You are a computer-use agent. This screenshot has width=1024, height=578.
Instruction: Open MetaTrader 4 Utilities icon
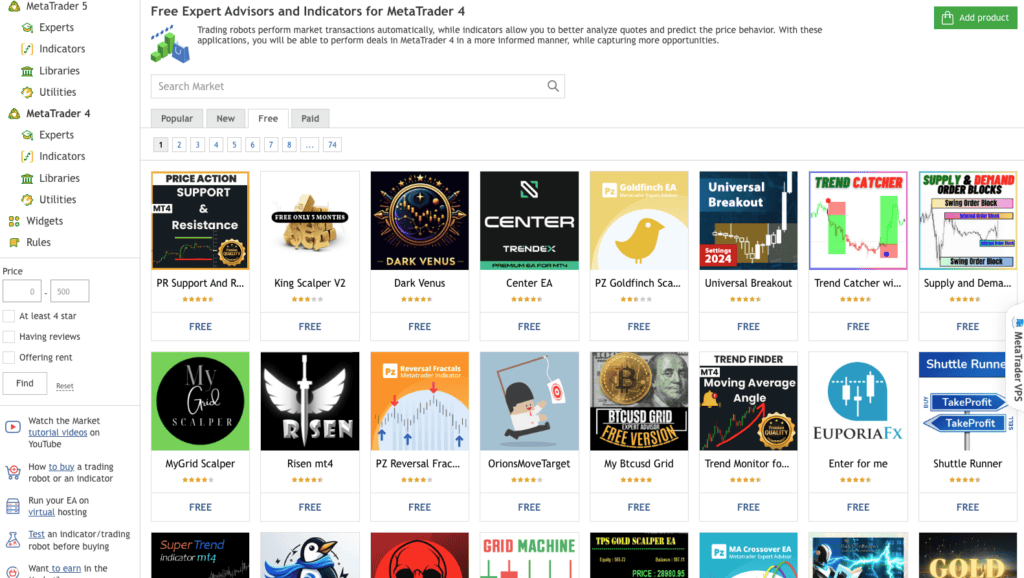click(27, 200)
